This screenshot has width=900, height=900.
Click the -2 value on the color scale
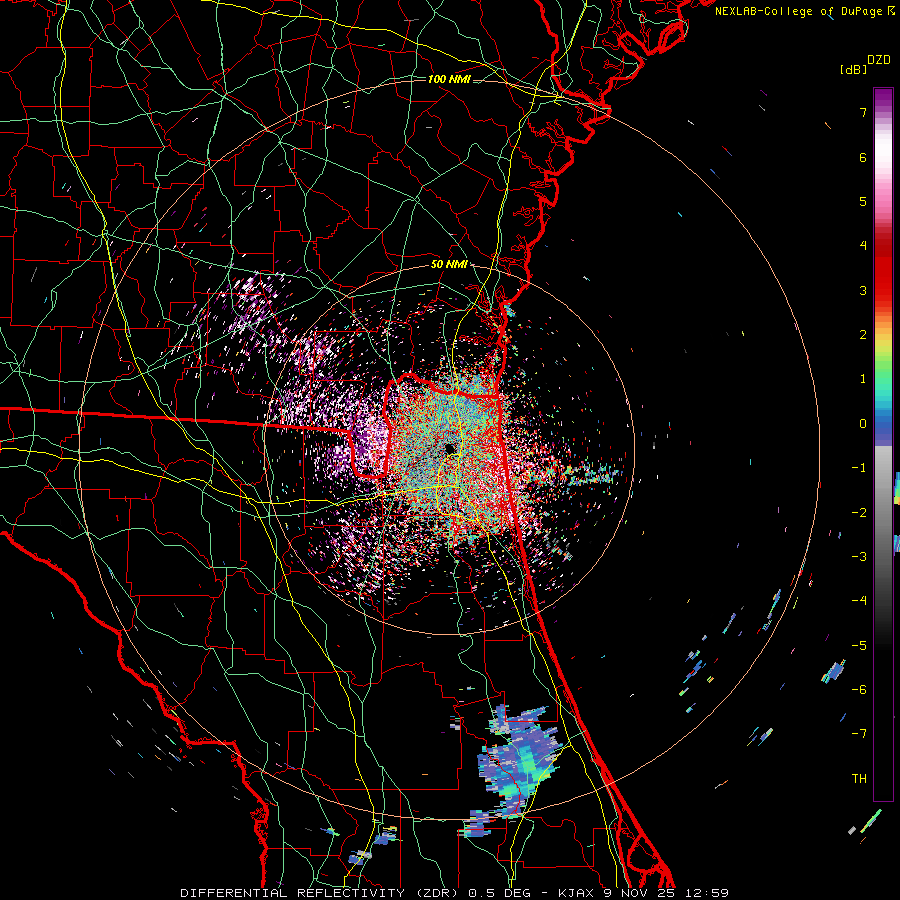point(859,513)
